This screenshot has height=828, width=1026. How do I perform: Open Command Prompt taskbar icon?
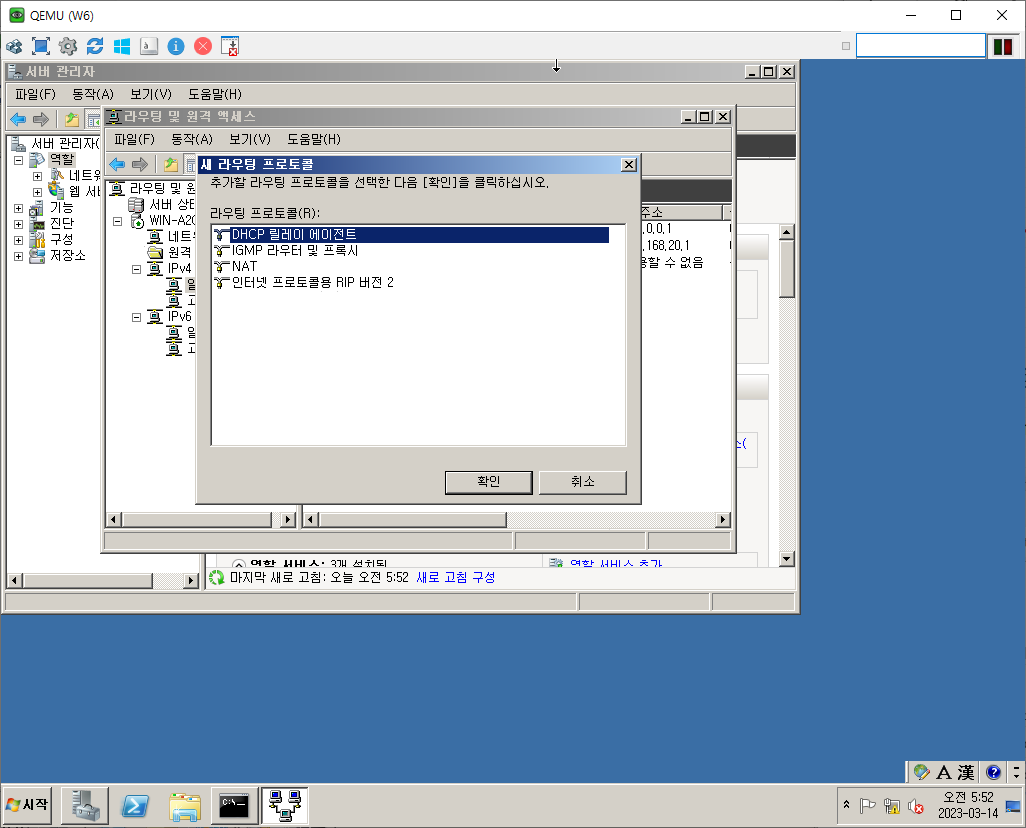pyautogui.click(x=234, y=805)
